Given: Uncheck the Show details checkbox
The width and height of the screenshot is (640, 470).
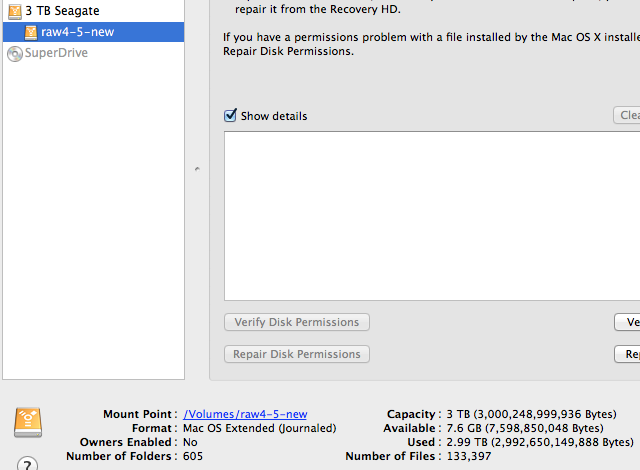Looking at the screenshot, I should (x=230, y=115).
